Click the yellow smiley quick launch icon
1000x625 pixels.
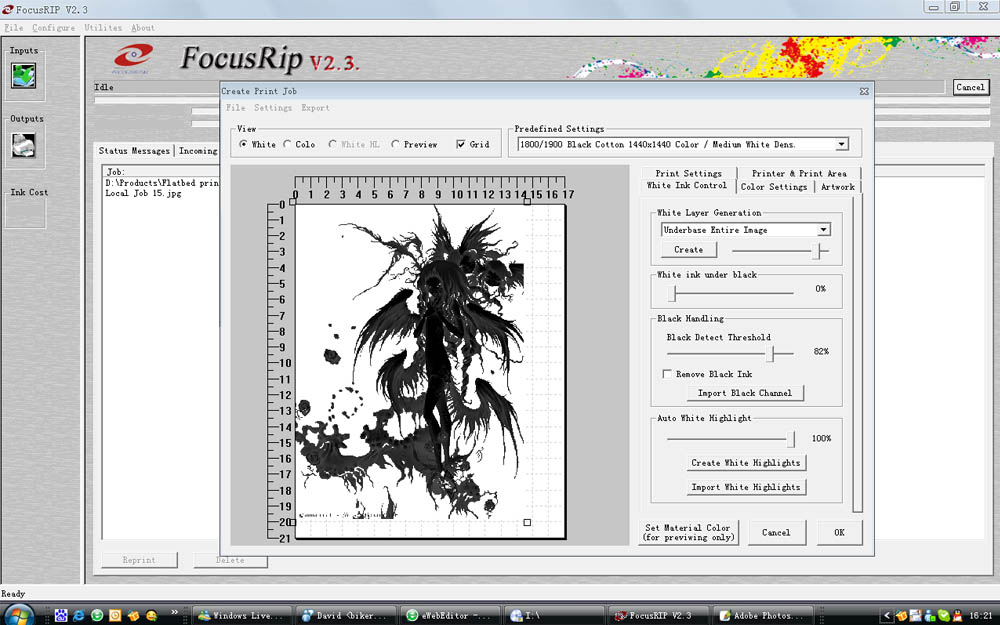point(151,615)
